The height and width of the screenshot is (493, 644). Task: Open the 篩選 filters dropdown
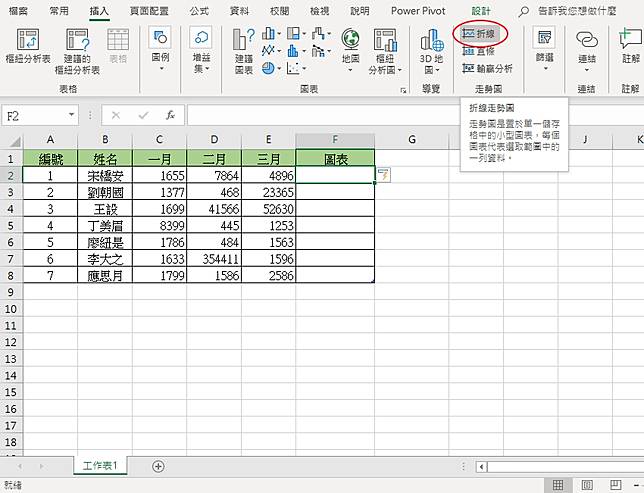click(x=544, y=50)
